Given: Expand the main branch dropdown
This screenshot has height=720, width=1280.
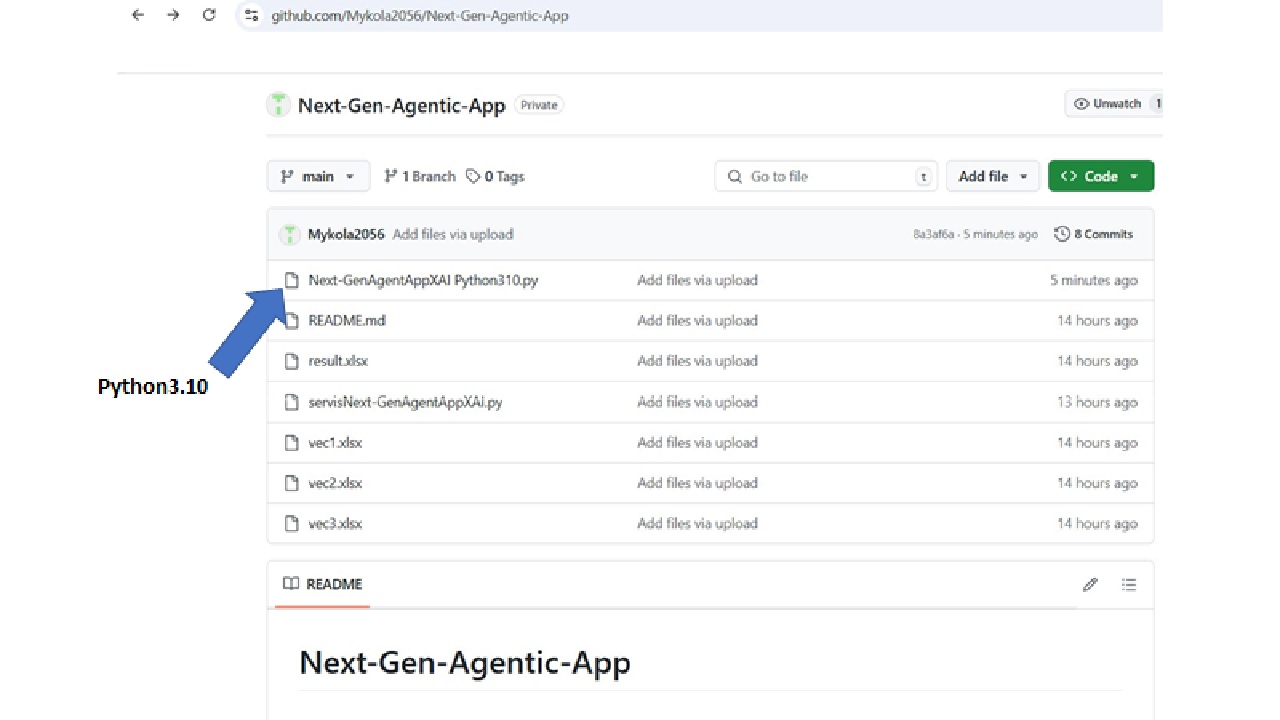Looking at the screenshot, I should pos(318,176).
